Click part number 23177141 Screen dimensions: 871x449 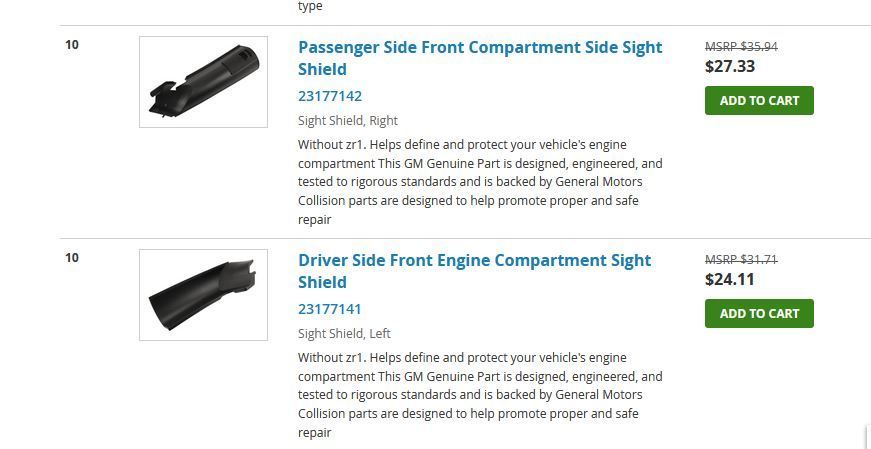point(329,309)
